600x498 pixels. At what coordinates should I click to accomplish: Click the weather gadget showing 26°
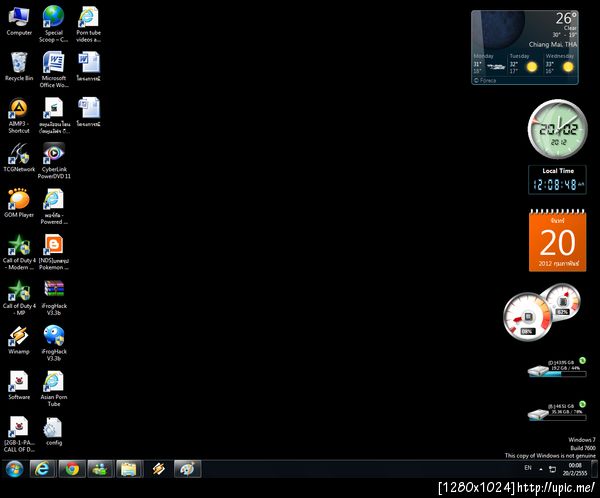click(x=525, y=47)
